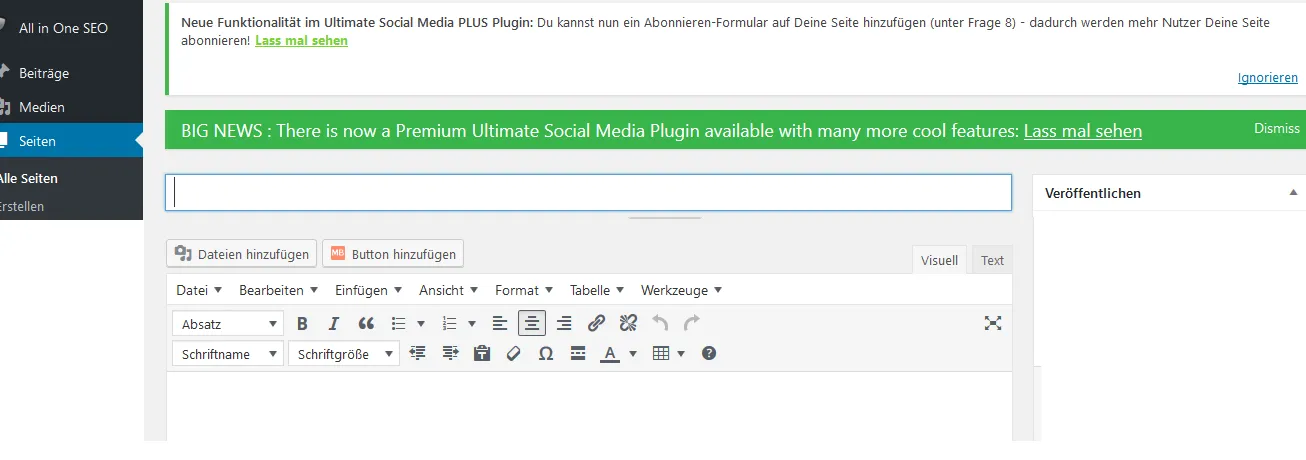Insert special character (Omega icon)
Image resolution: width=1306 pixels, height=460 pixels.
click(x=546, y=353)
